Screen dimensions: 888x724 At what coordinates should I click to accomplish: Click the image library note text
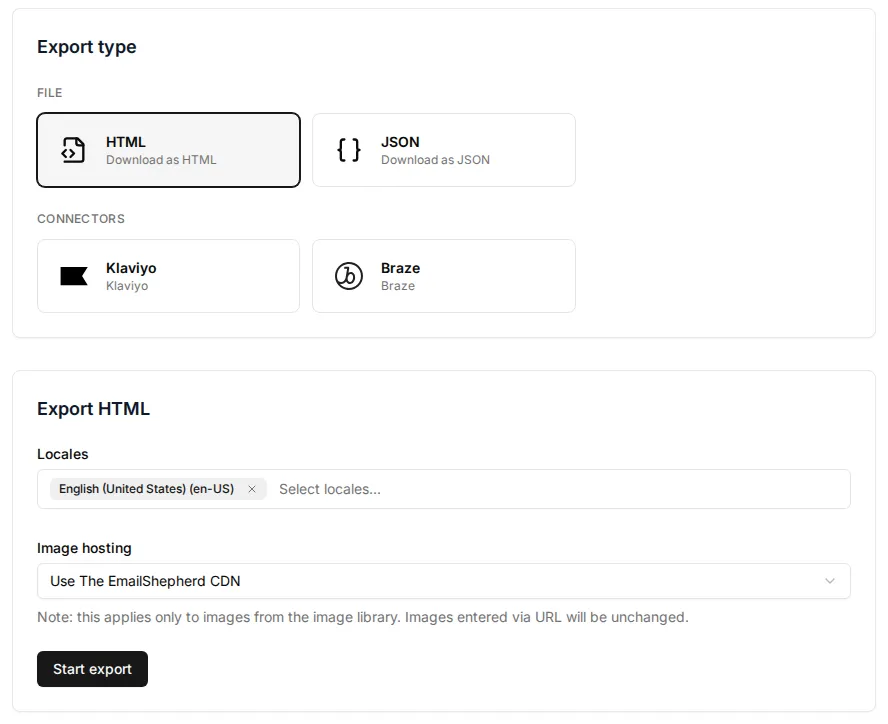coord(362,617)
